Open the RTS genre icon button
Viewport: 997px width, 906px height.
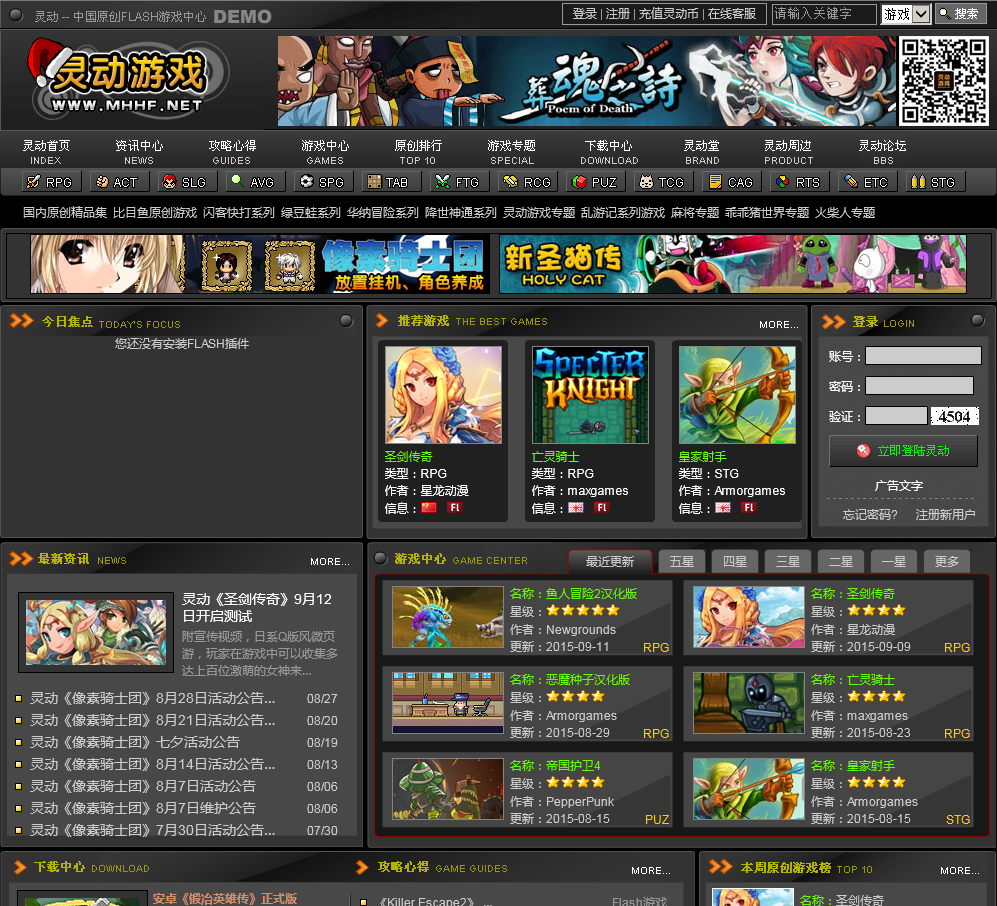click(x=800, y=182)
